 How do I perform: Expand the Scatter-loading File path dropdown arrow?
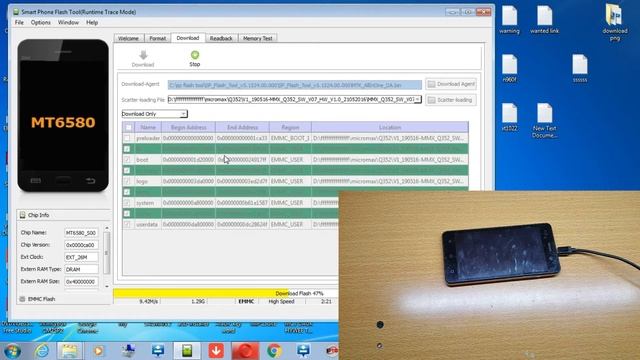coord(417,100)
